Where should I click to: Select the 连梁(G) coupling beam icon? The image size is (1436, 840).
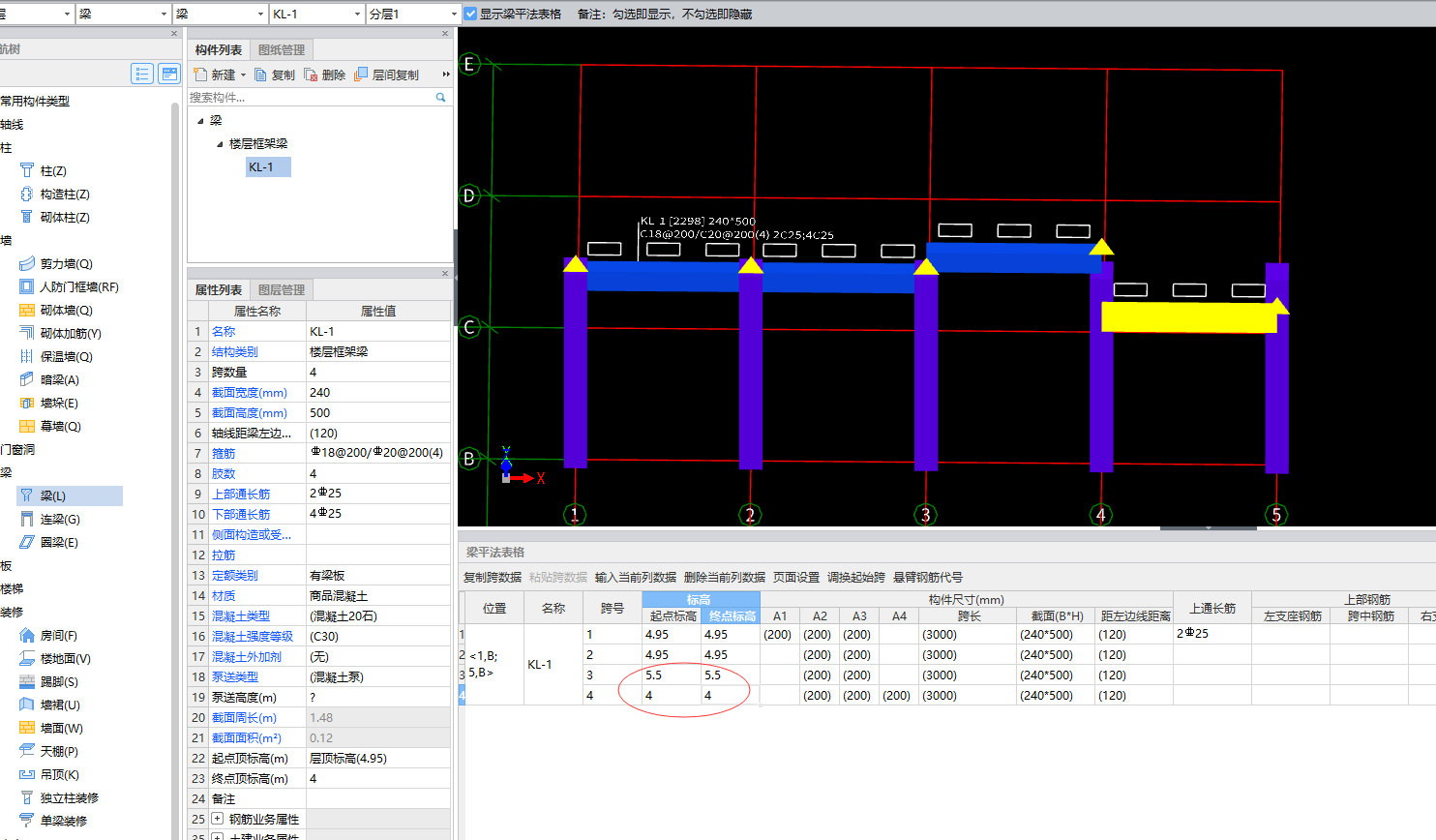coord(27,519)
